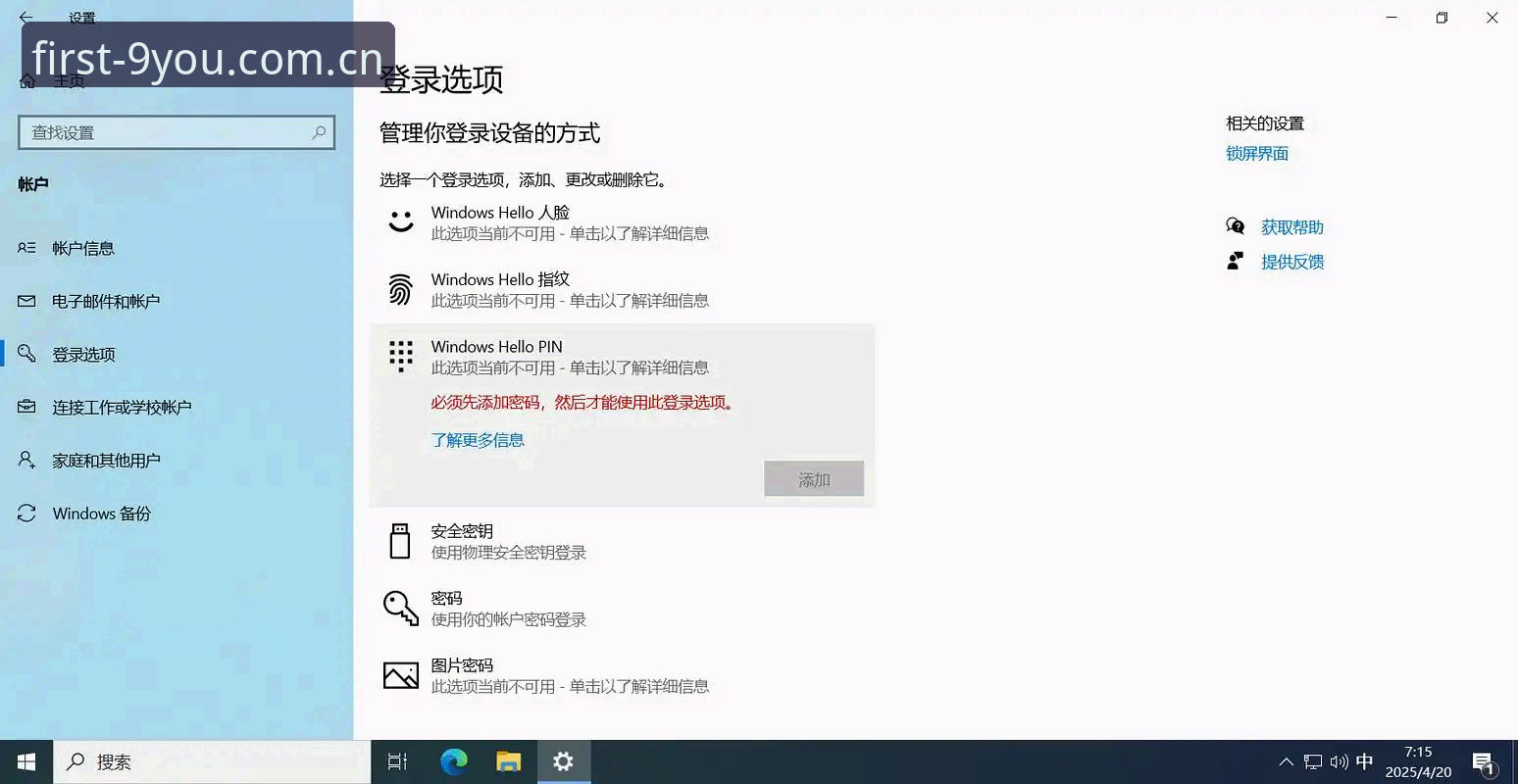Image resolution: width=1518 pixels, height=784 pixels.
Task: Click the disabled 添加 button
Action: click(814, 479)
